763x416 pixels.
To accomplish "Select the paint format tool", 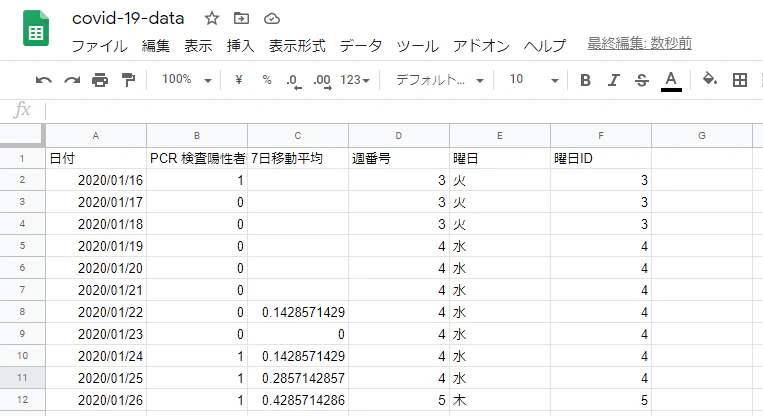I will click(128, 80).
